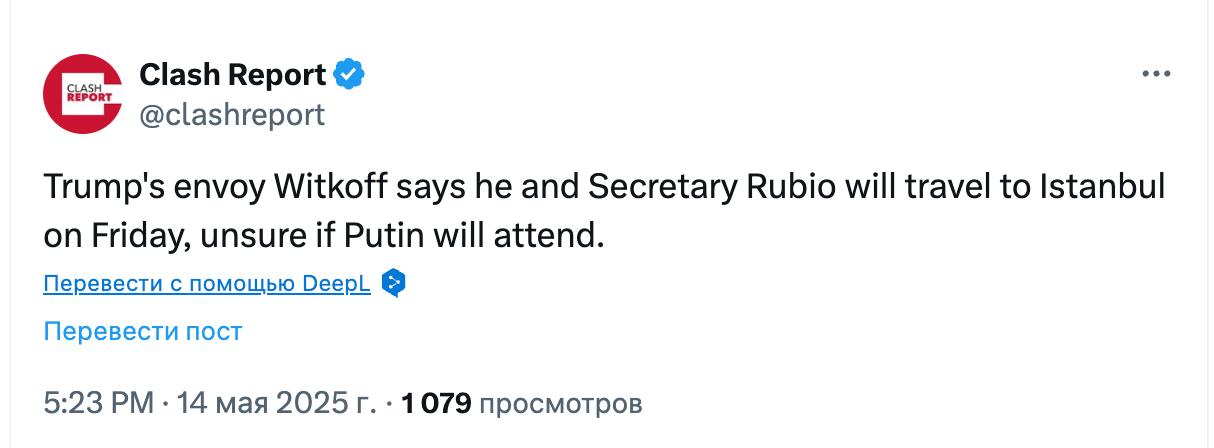Click the "Перевести пост" translate link
Viewport: 1214px width, 448px height.
coord(143,331)
